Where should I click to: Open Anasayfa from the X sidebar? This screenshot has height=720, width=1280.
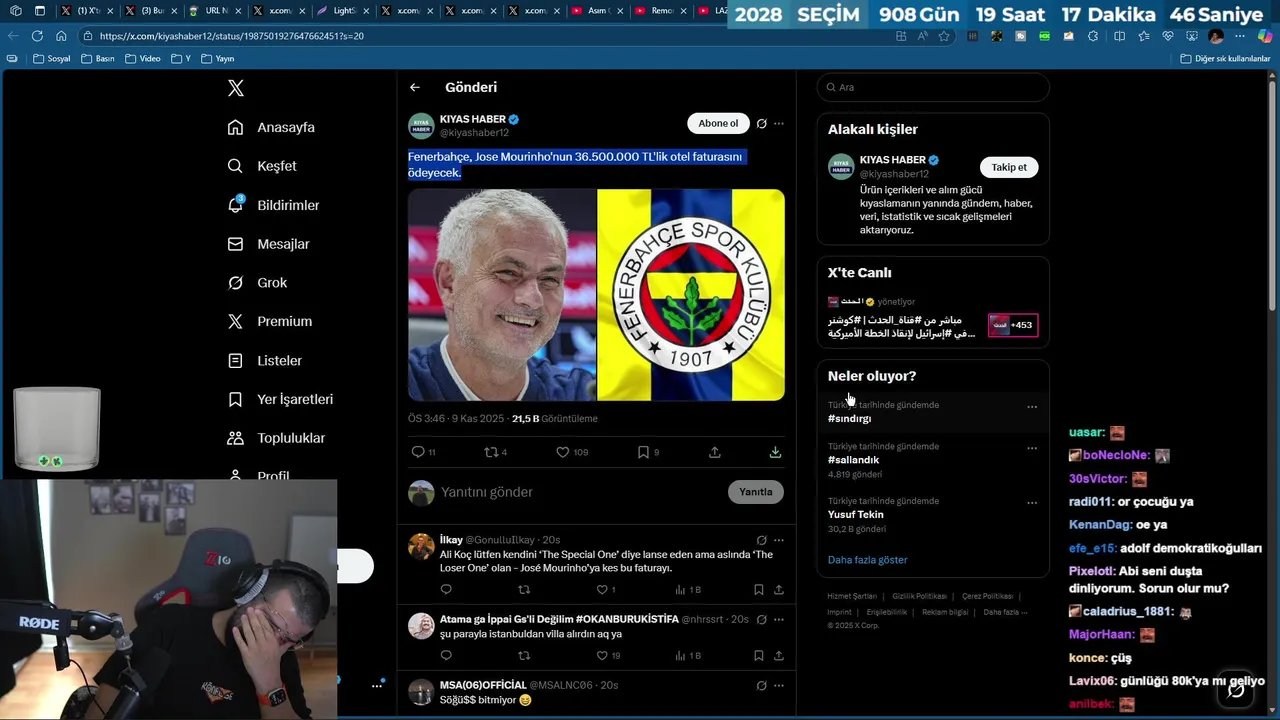tap(271, 127)
